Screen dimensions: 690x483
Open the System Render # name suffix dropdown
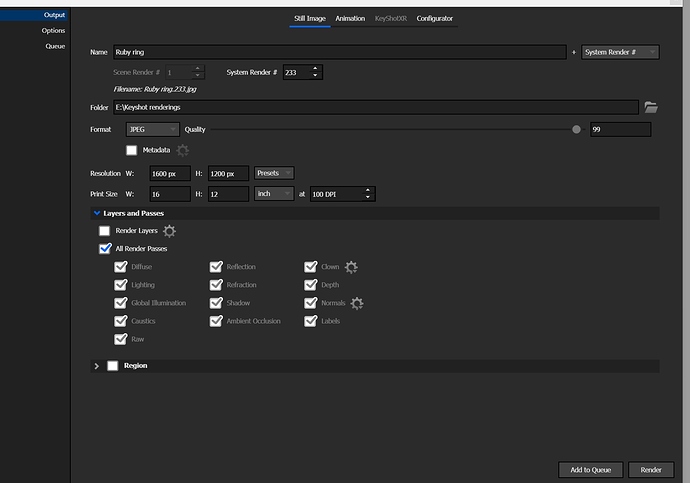click(x=620, y=52)
